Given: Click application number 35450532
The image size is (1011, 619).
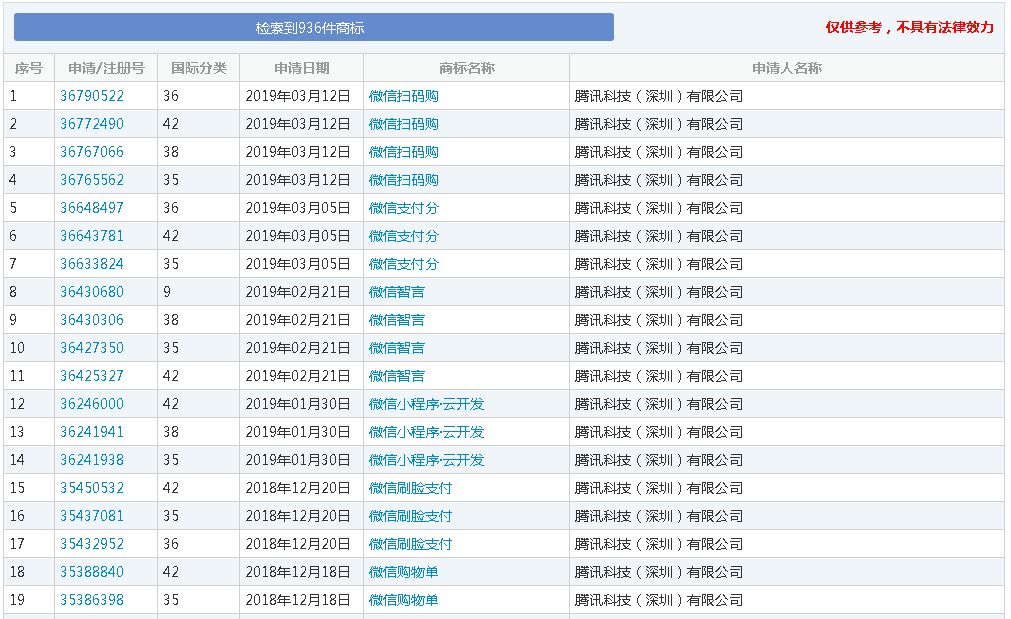Looking at the screenshot, I should (92, 488).
